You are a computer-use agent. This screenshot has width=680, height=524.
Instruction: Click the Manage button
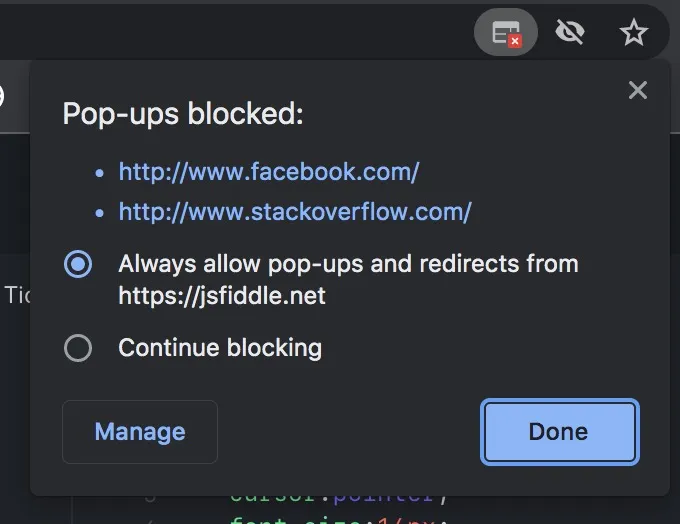pos(140,432)
